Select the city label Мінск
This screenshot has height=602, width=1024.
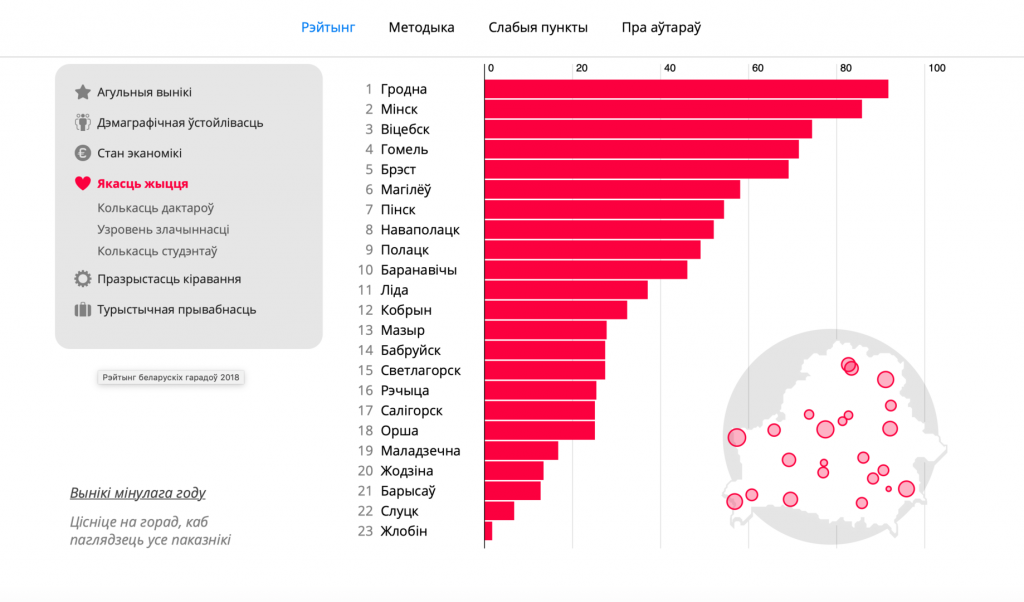399,109
